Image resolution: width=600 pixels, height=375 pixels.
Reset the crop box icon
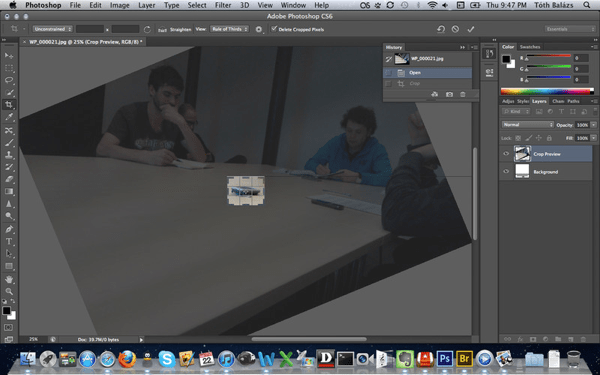[x=441, y=29]
